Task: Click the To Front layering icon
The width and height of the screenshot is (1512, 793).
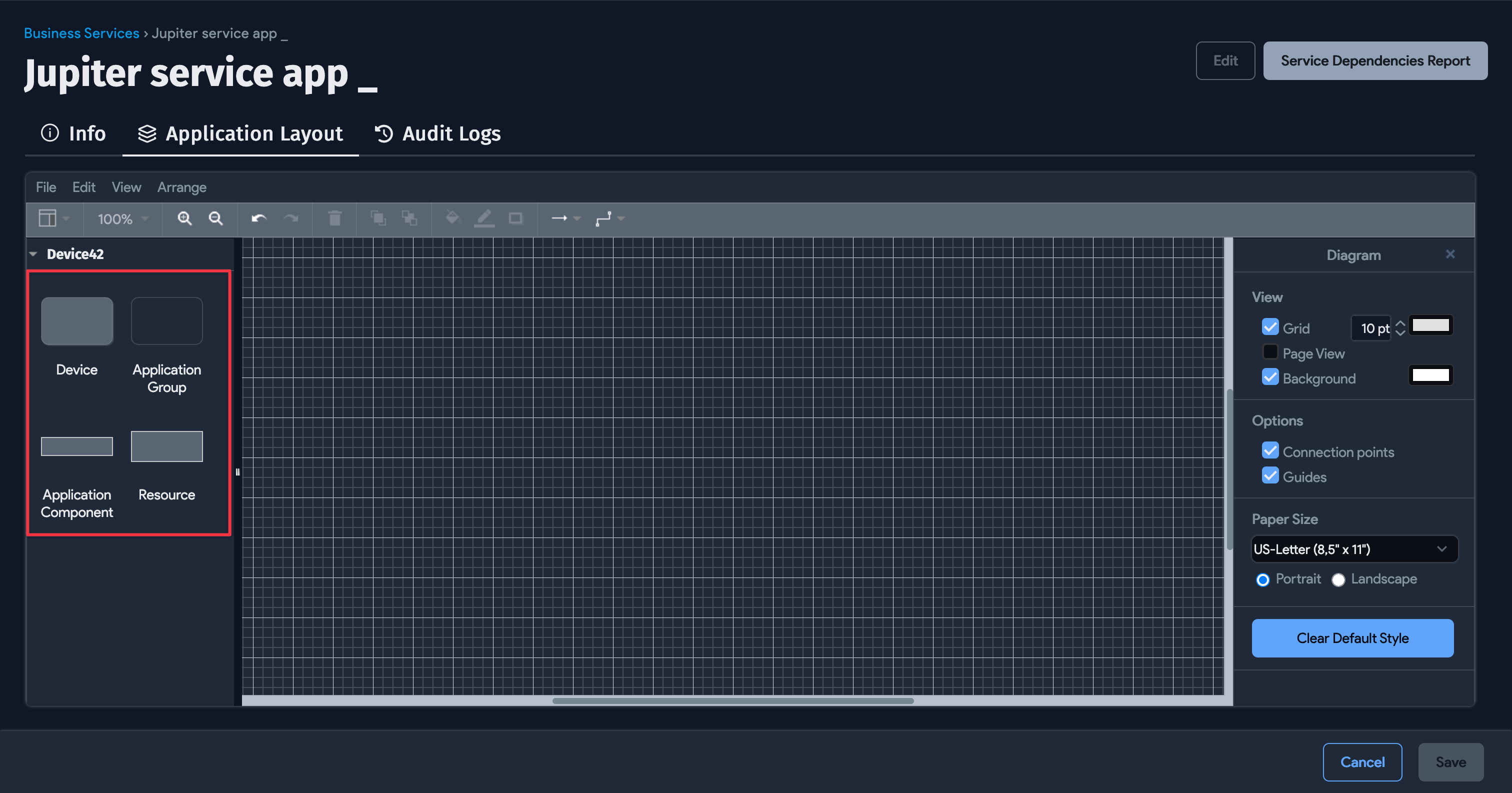Action: tap(378, 219)
